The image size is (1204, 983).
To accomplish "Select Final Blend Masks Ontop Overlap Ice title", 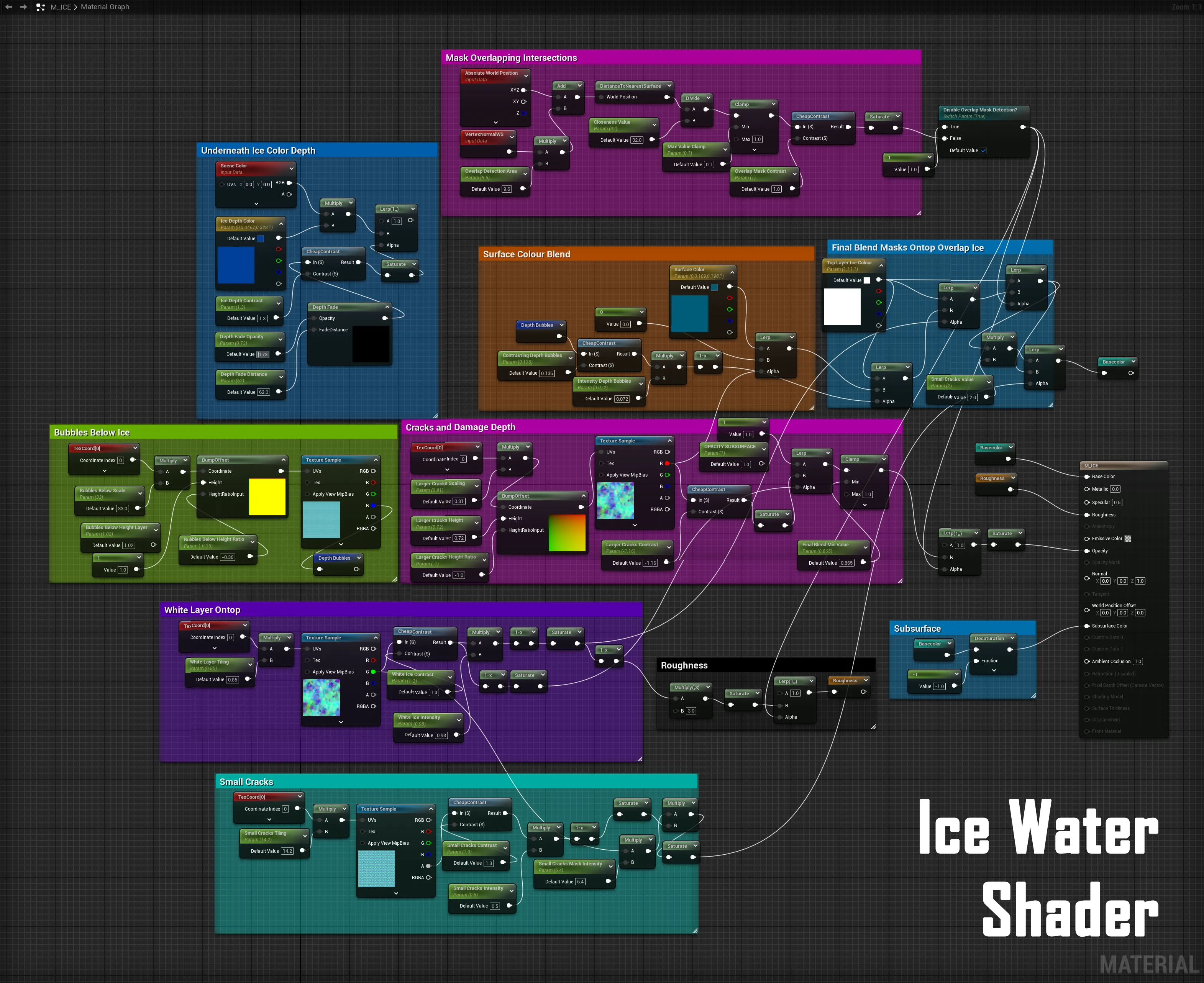I will (908, 247).
